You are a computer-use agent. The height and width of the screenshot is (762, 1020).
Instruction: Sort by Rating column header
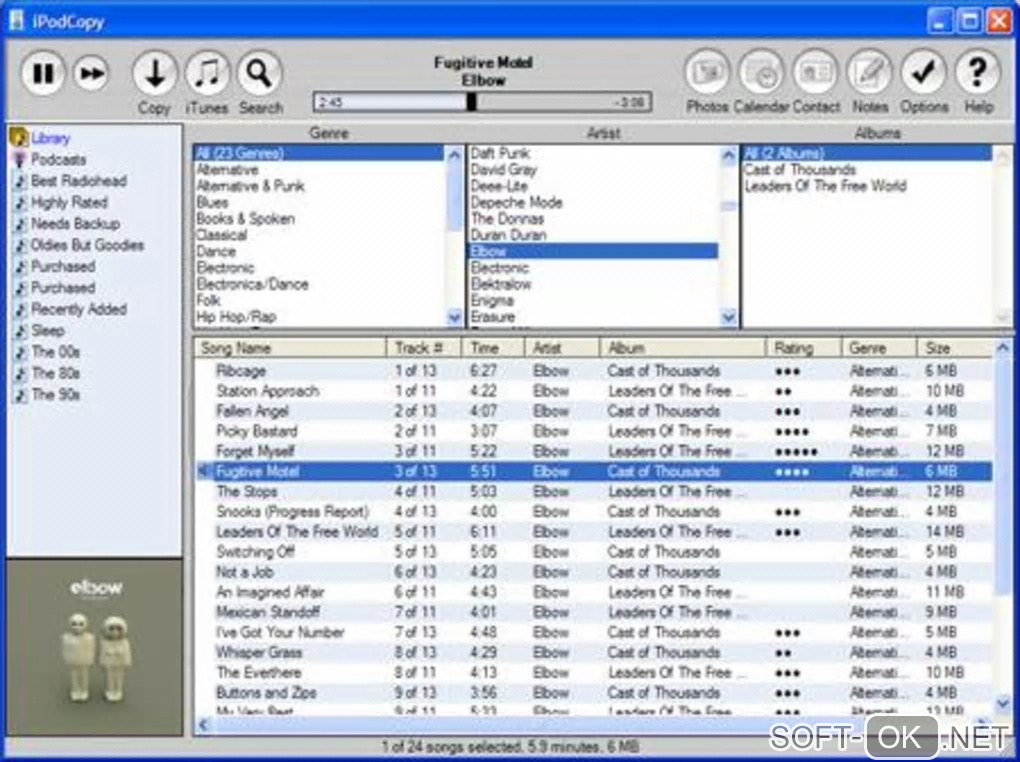tap(804, 348)
